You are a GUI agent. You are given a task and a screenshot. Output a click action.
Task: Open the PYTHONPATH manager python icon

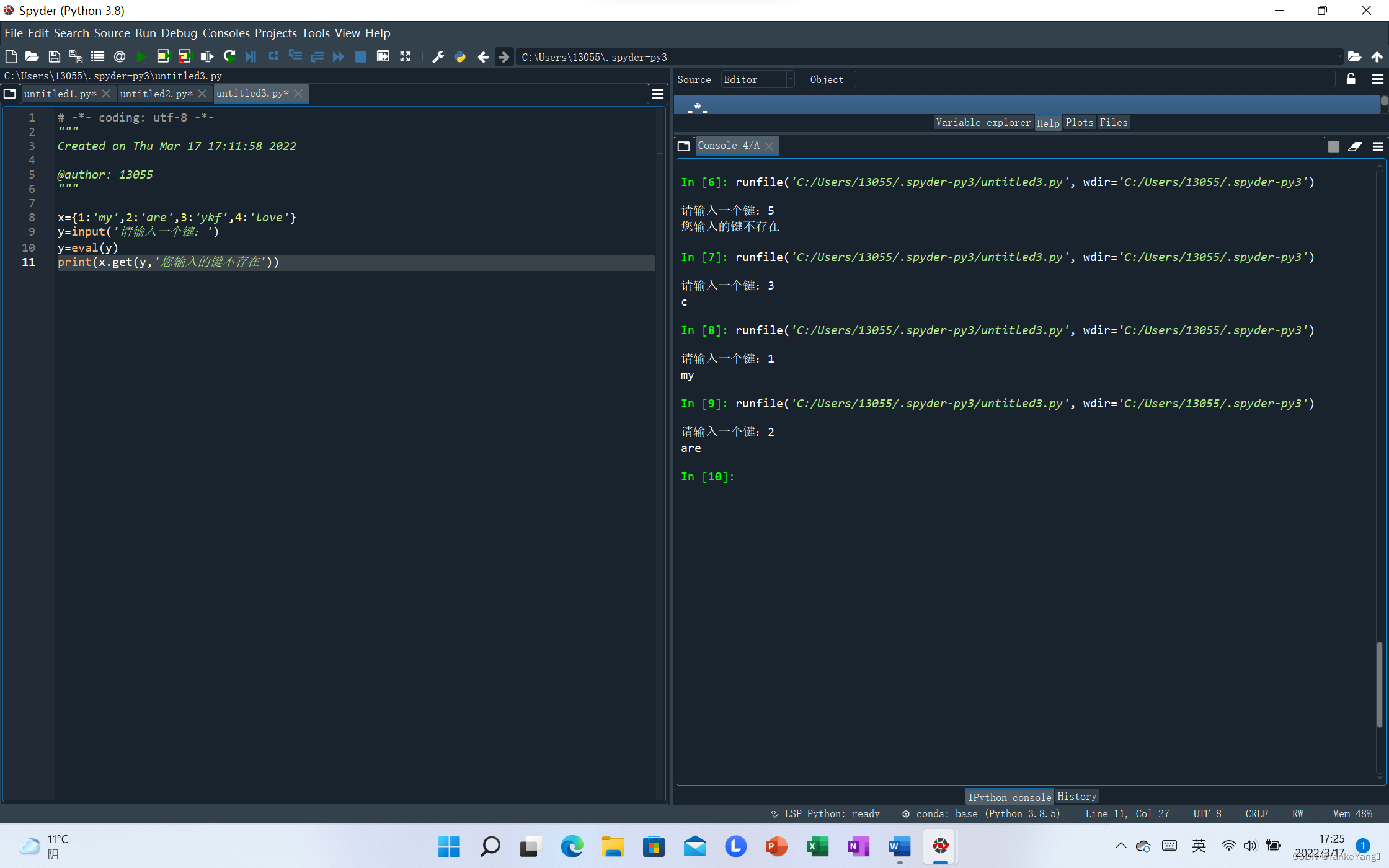(x=459, y=57)
